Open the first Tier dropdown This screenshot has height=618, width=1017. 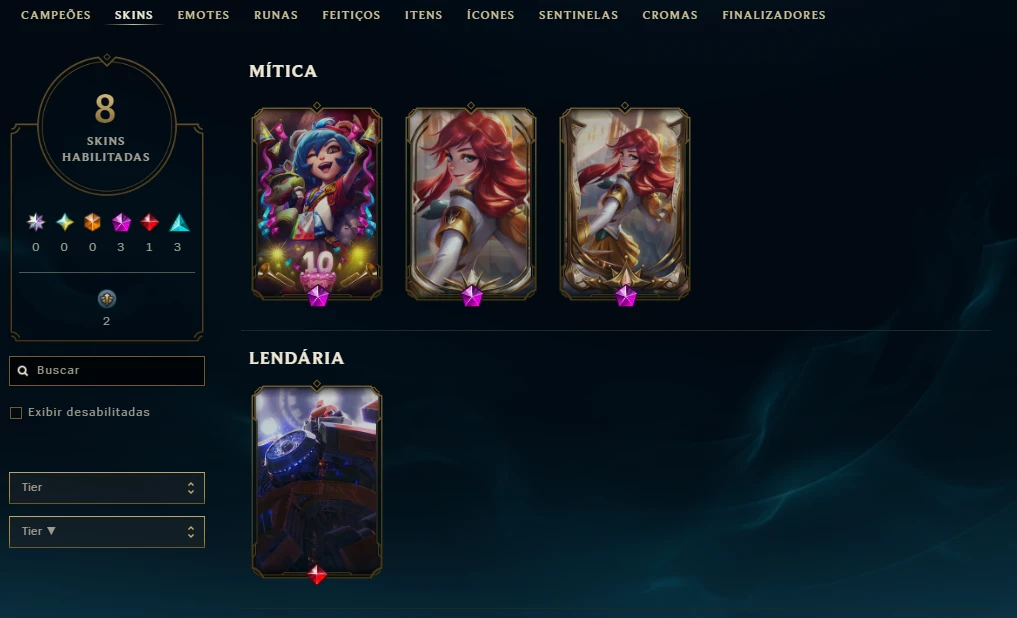pyautogui.click(x=107, y=488)
